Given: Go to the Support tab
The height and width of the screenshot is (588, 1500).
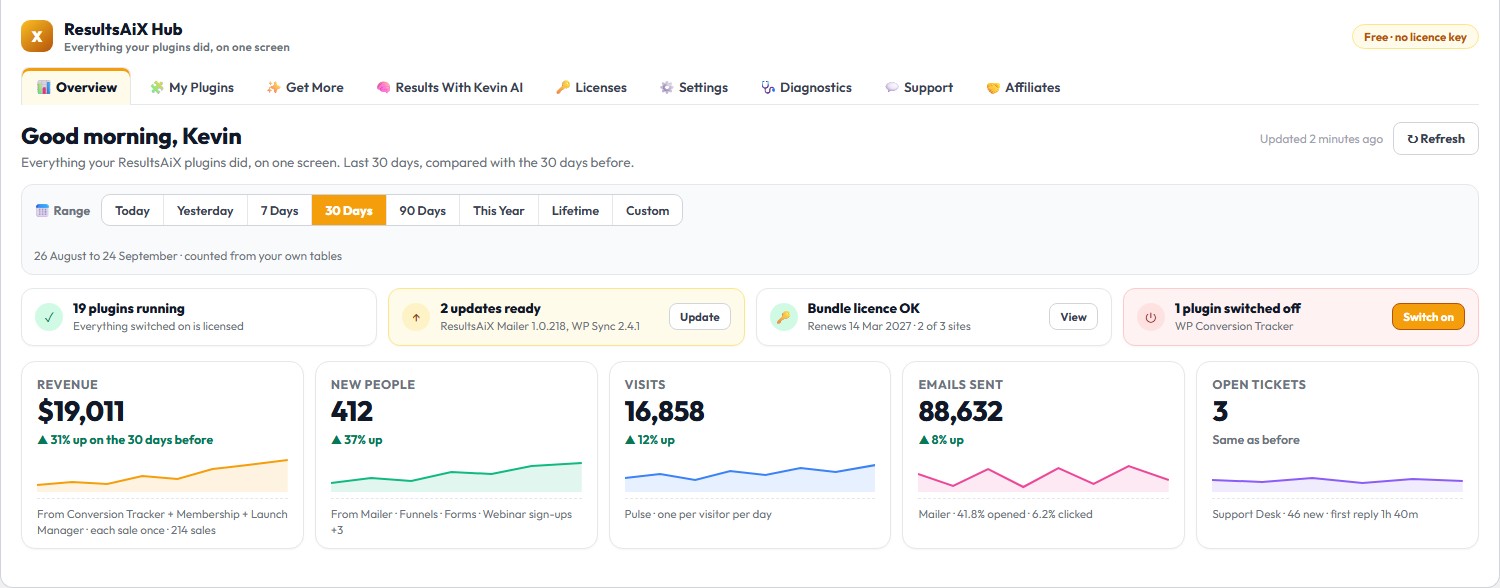Looking at the screenshot, I should 919,87.
